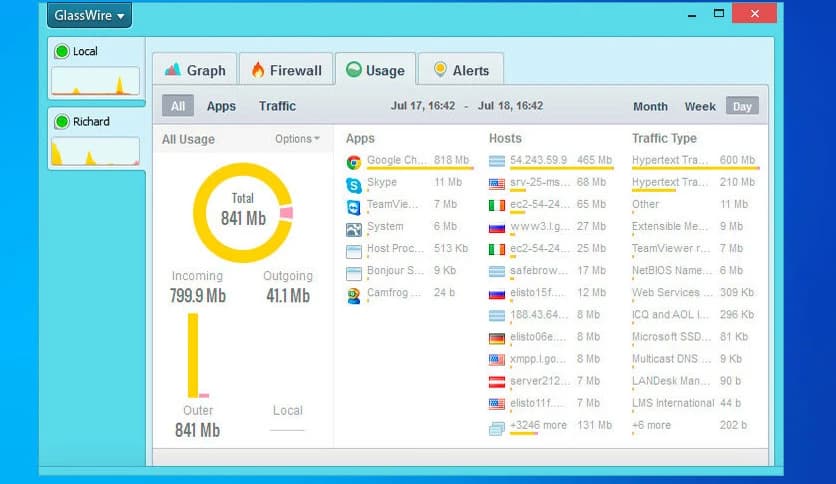Screen dimensions: 836x484
Task: Click the US flag beside xmpp.l.go
Action: coord(496,360)
